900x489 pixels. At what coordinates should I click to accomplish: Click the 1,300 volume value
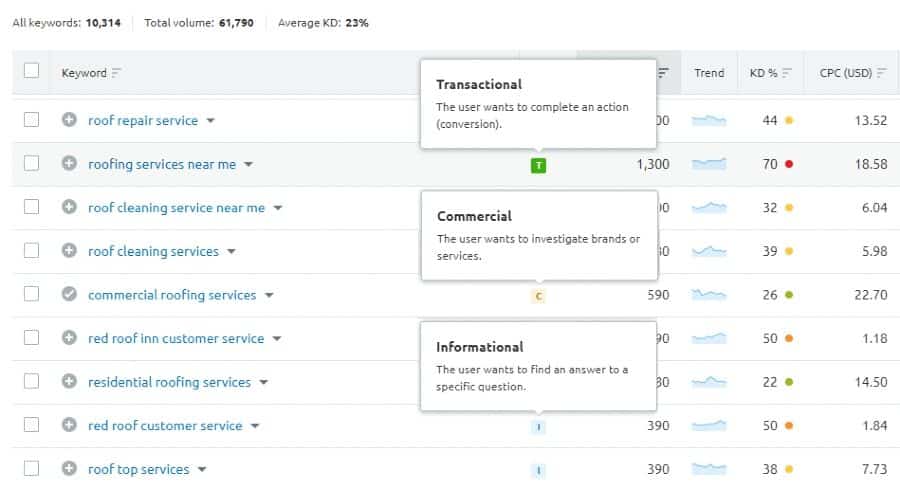tap(653, 164)
